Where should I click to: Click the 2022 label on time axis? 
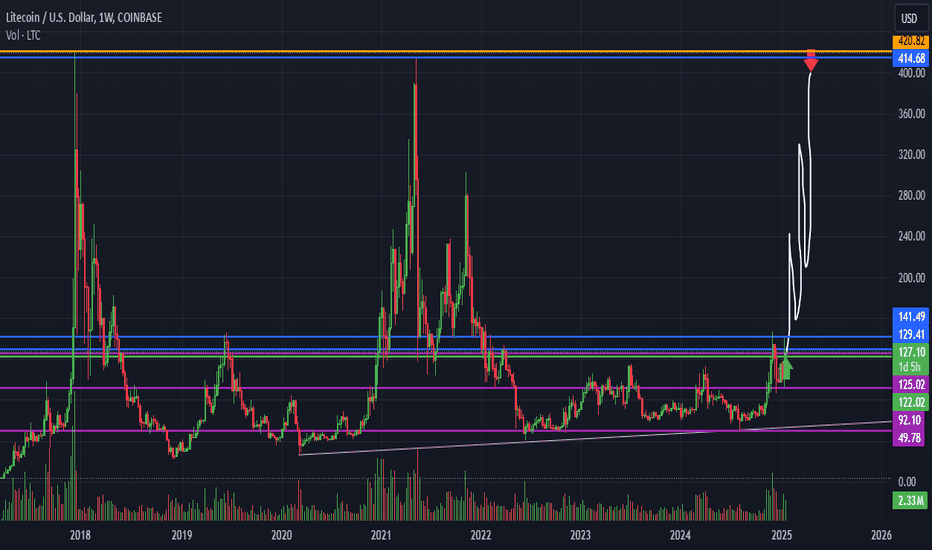pos(481,535)
